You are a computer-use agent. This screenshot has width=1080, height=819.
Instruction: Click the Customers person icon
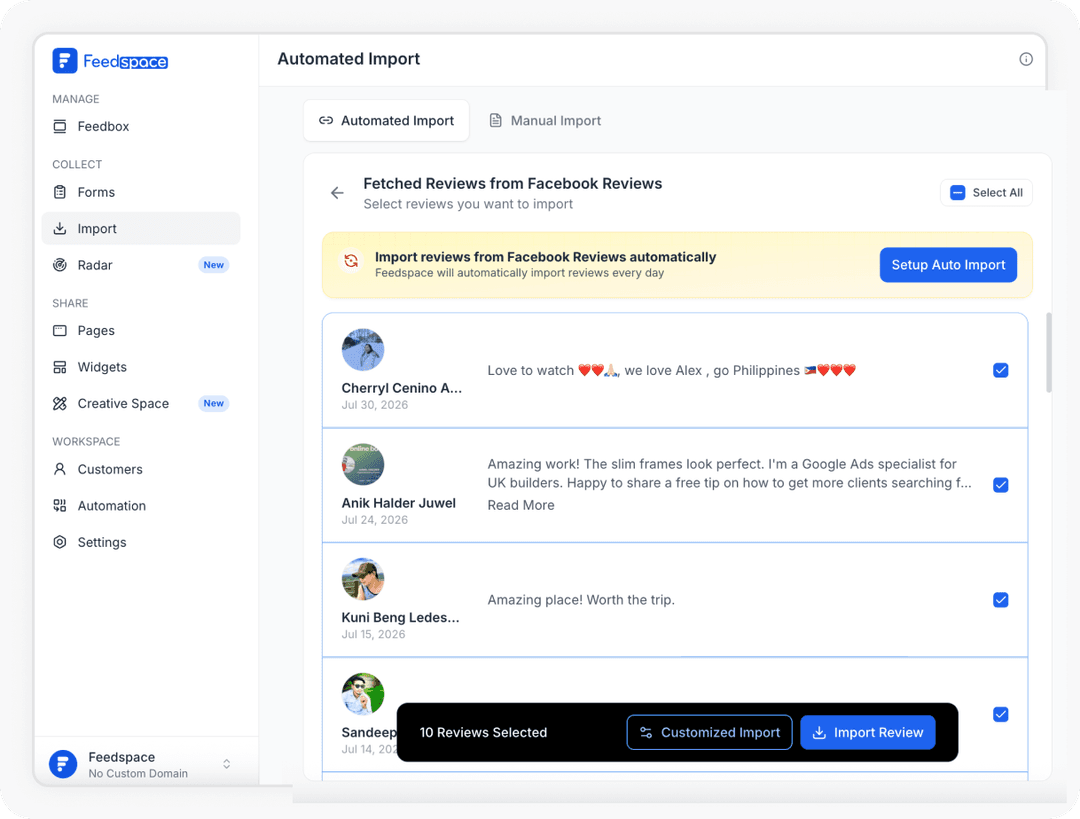coord(60,469)
